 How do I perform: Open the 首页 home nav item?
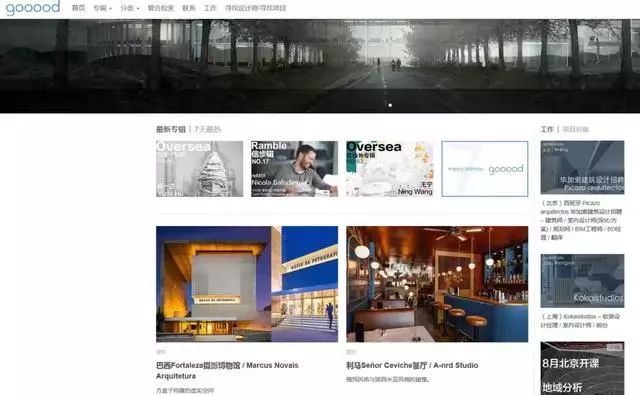(78, 8)
